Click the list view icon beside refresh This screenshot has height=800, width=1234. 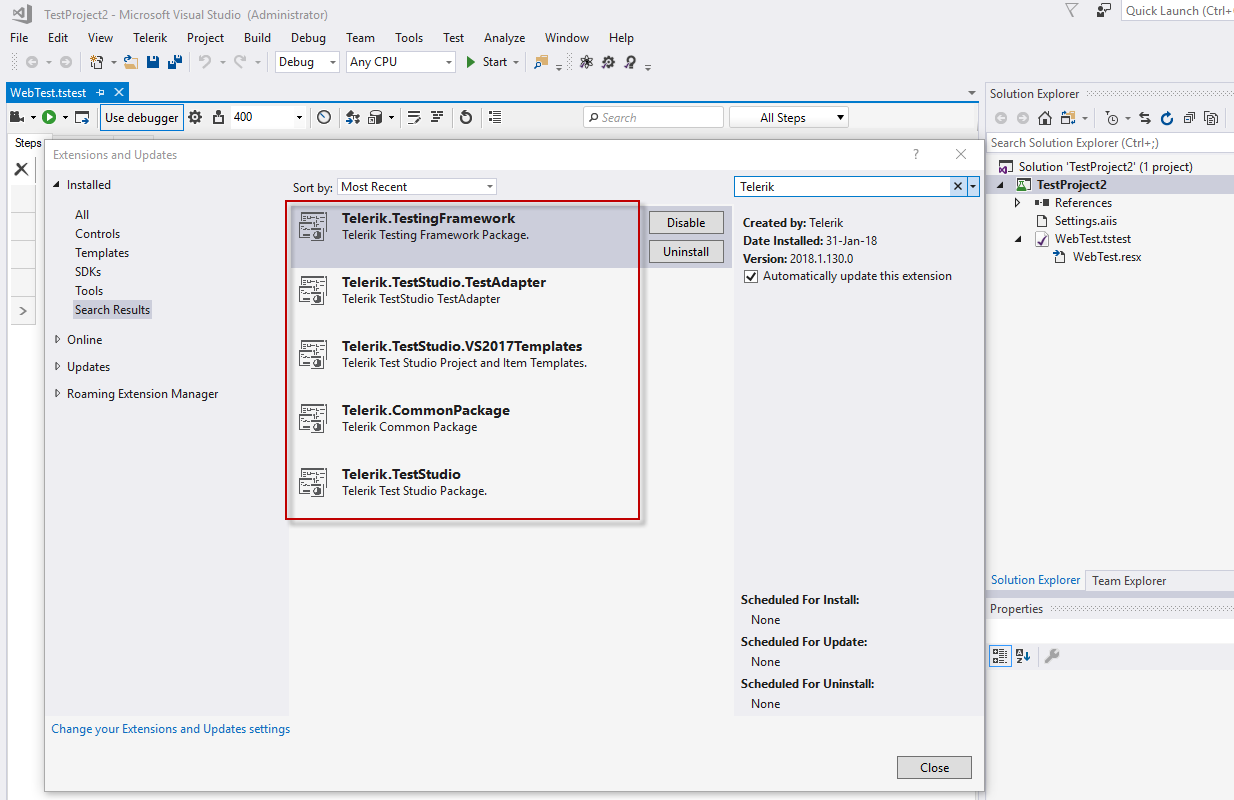click(495, 117)
